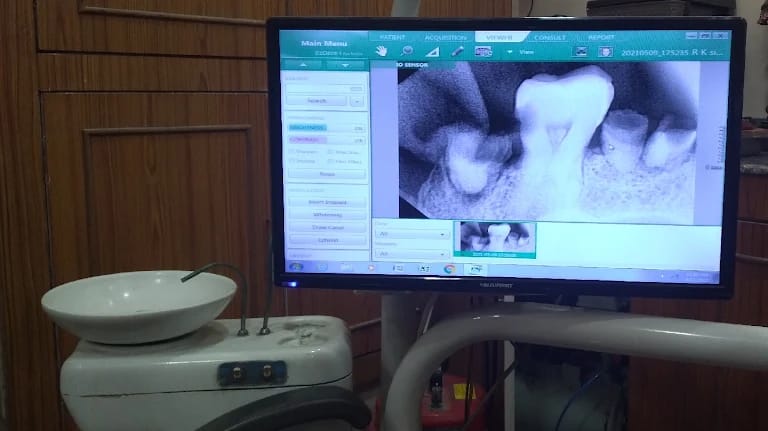Screen dimensions: 768x431
Task: Open Chrome from the taskbar
Action: point(450,269)
